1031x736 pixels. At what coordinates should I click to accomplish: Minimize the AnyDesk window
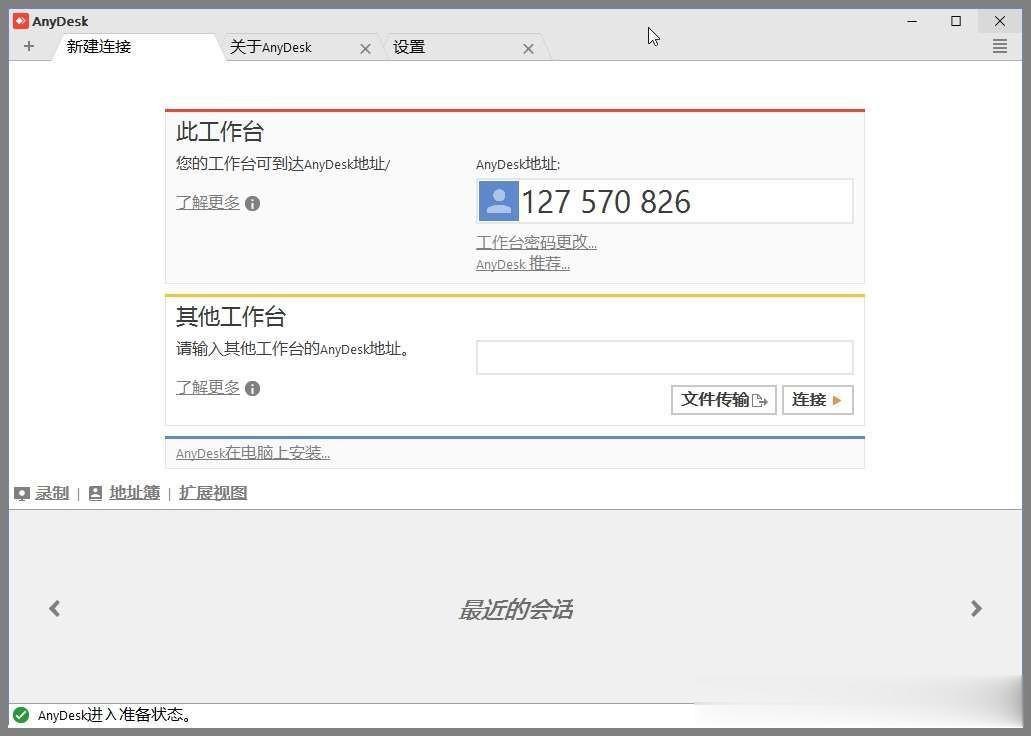[912, 21]
